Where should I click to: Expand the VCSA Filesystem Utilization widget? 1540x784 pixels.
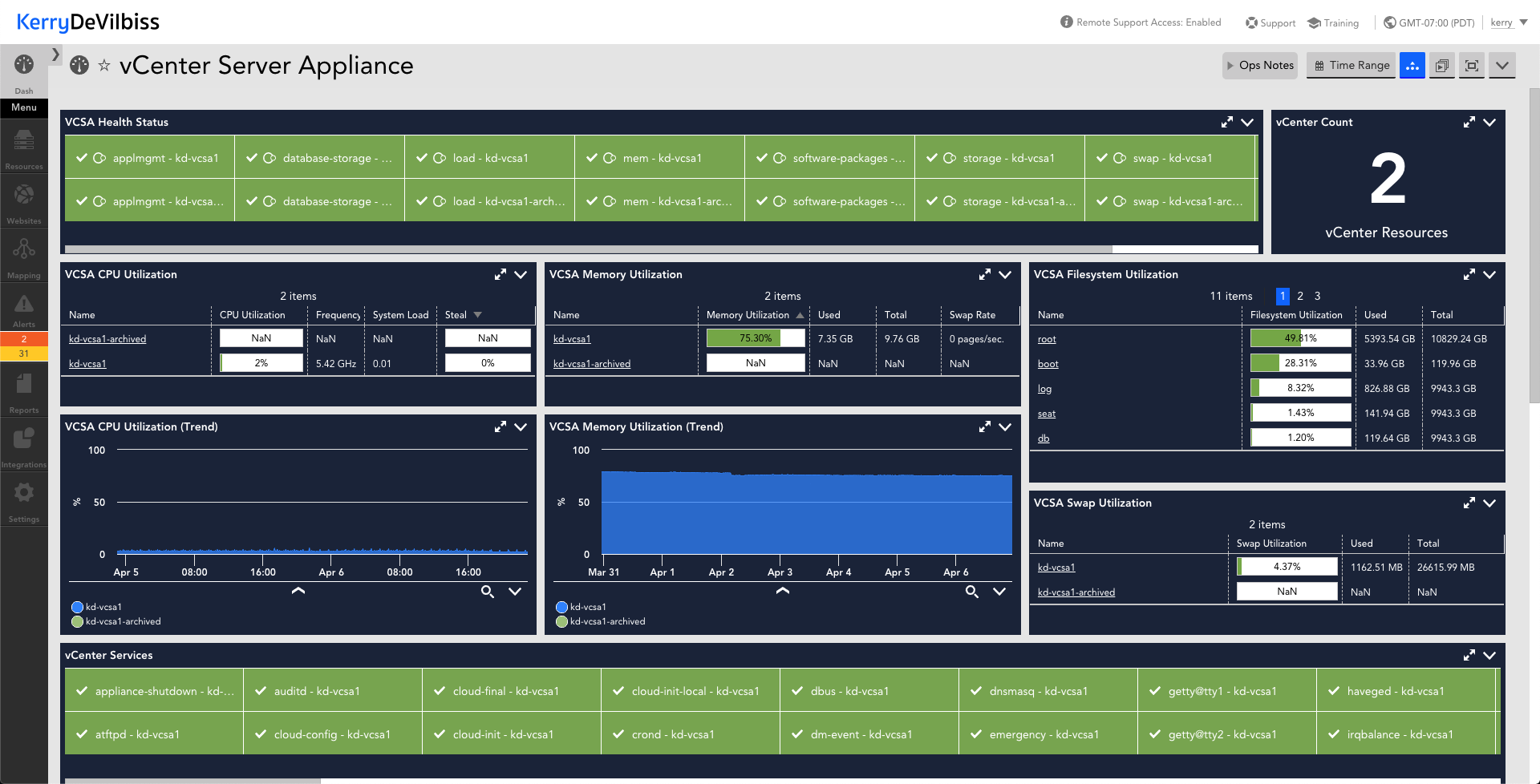(x=1469, y=274)
